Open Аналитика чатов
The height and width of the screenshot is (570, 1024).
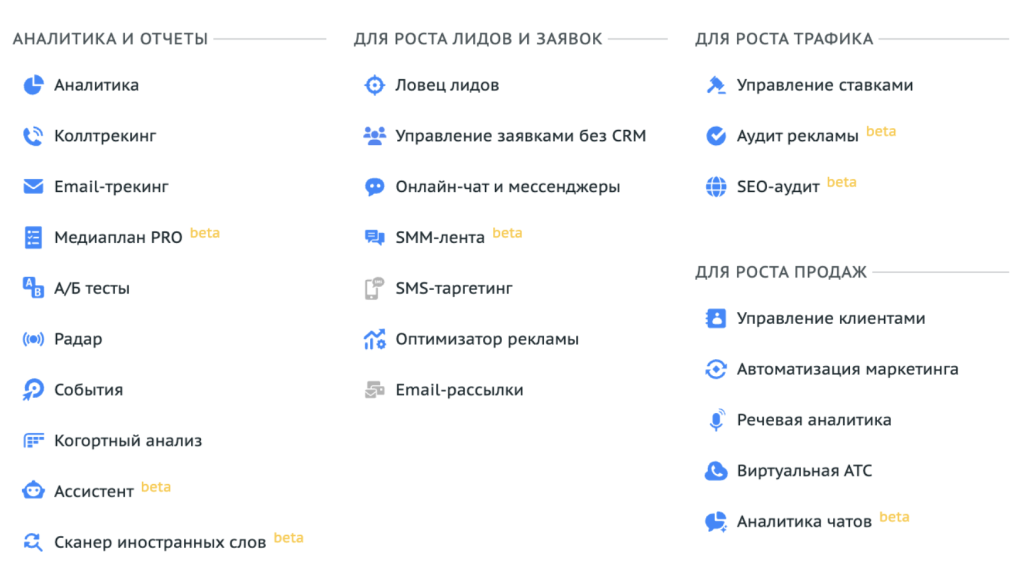tap(804, 522)
